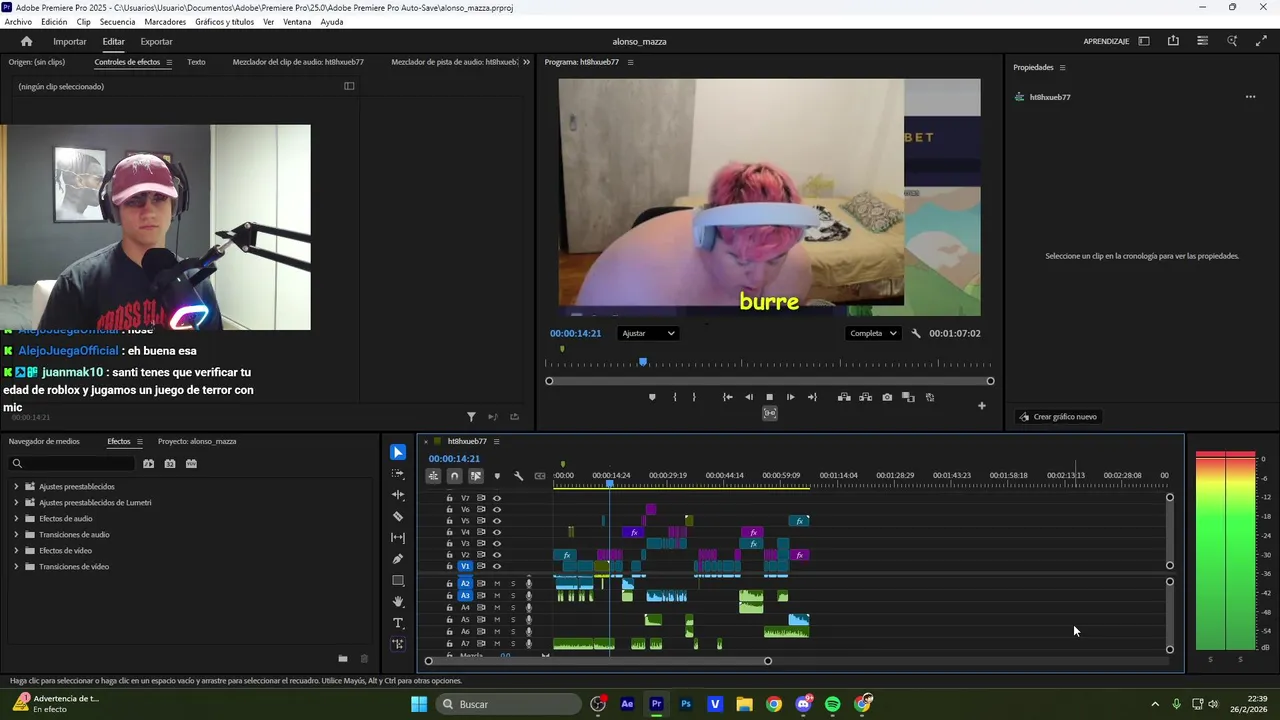This screenshot has width=1280, height=720.
Task: Toggle V7 track output eye
Action: tap(497, 498)
